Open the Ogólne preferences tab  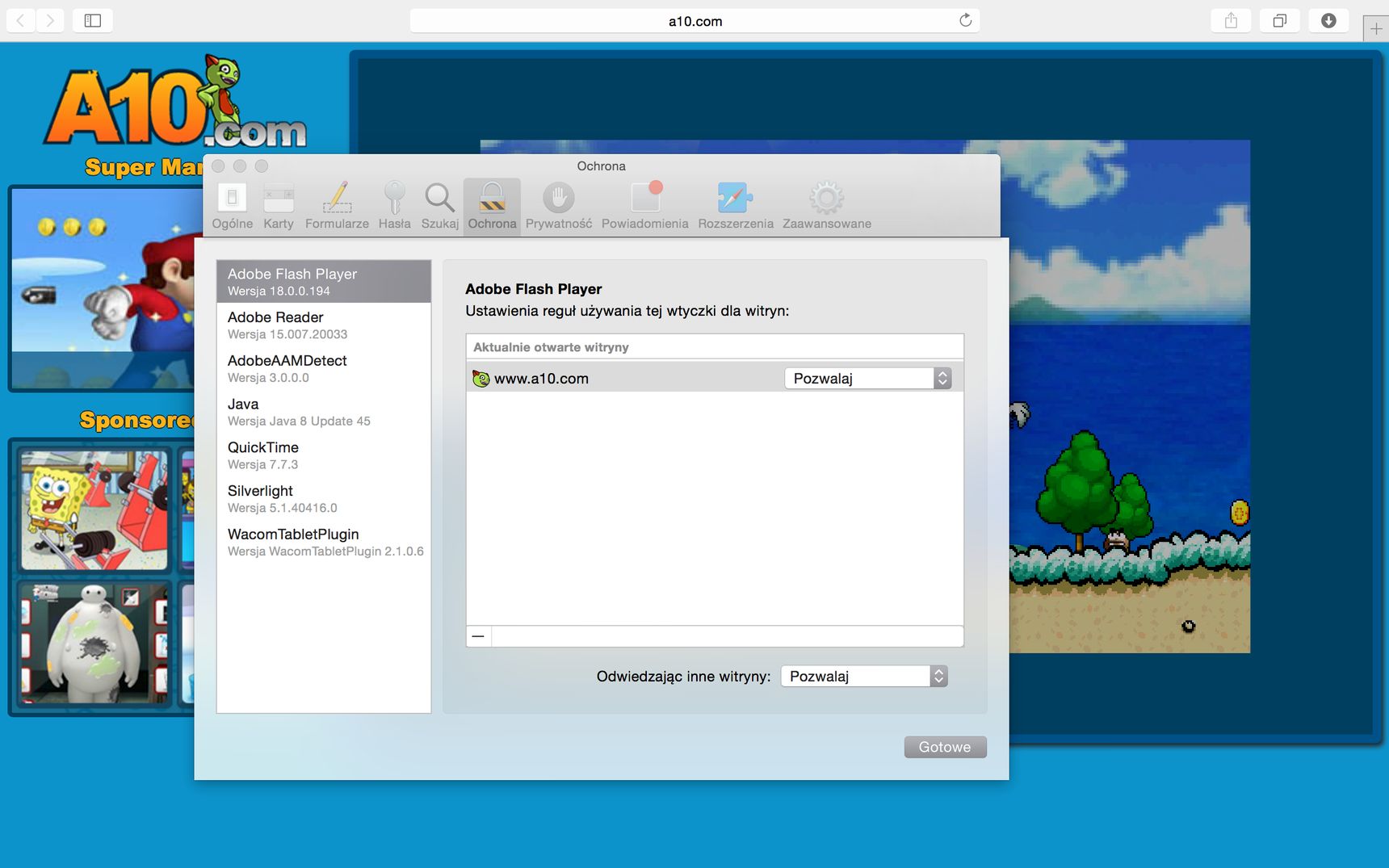(x=232, y=206)
